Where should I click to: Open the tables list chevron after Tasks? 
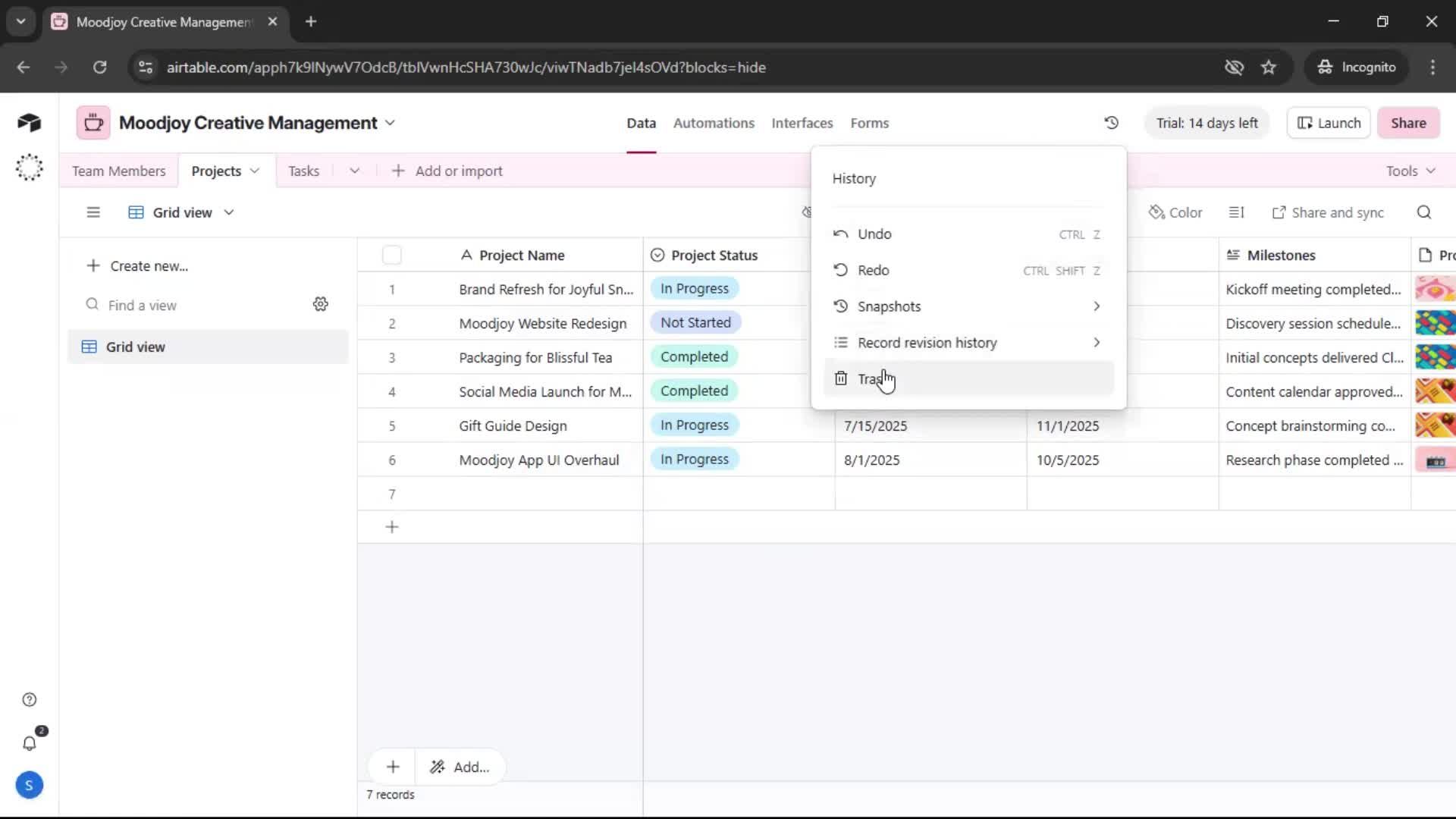(354, 171)
